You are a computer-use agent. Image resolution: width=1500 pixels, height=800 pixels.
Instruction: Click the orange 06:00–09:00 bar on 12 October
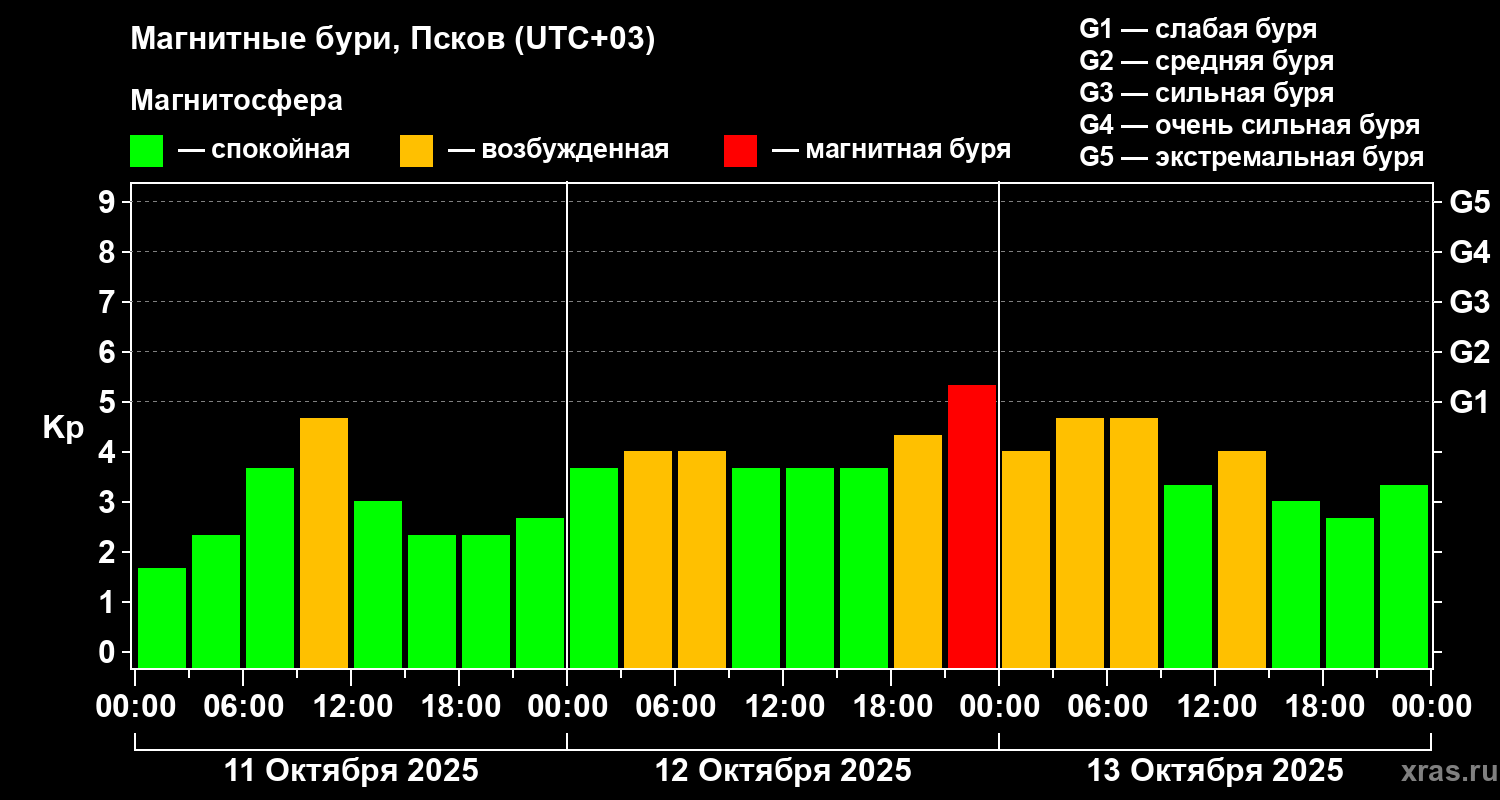pos(702,559)
